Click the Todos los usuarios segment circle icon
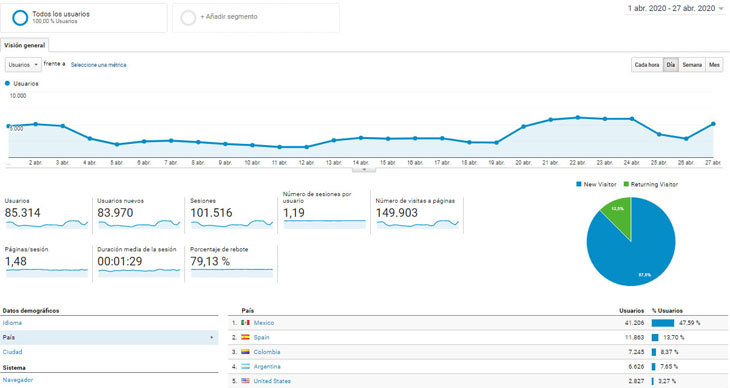The height and width of the screenshot is (388, 730). pos(20,18)
